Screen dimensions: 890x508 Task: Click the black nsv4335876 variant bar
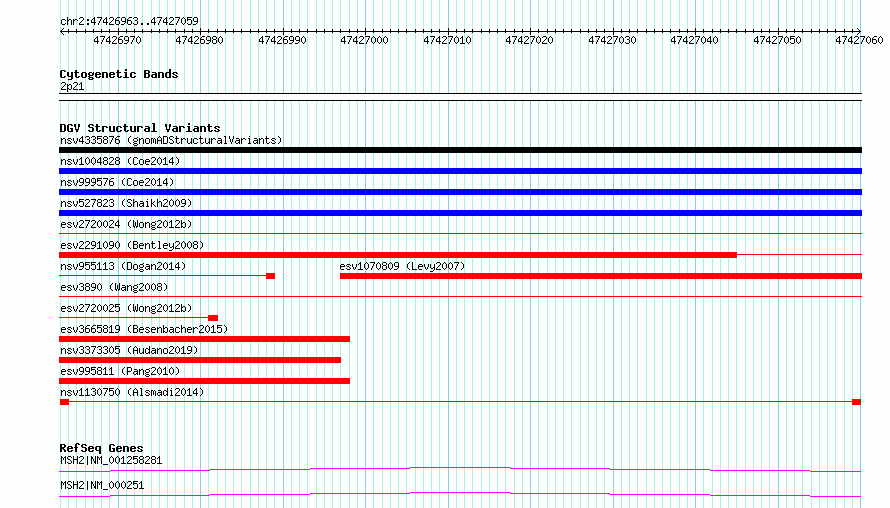click(460, 150)
